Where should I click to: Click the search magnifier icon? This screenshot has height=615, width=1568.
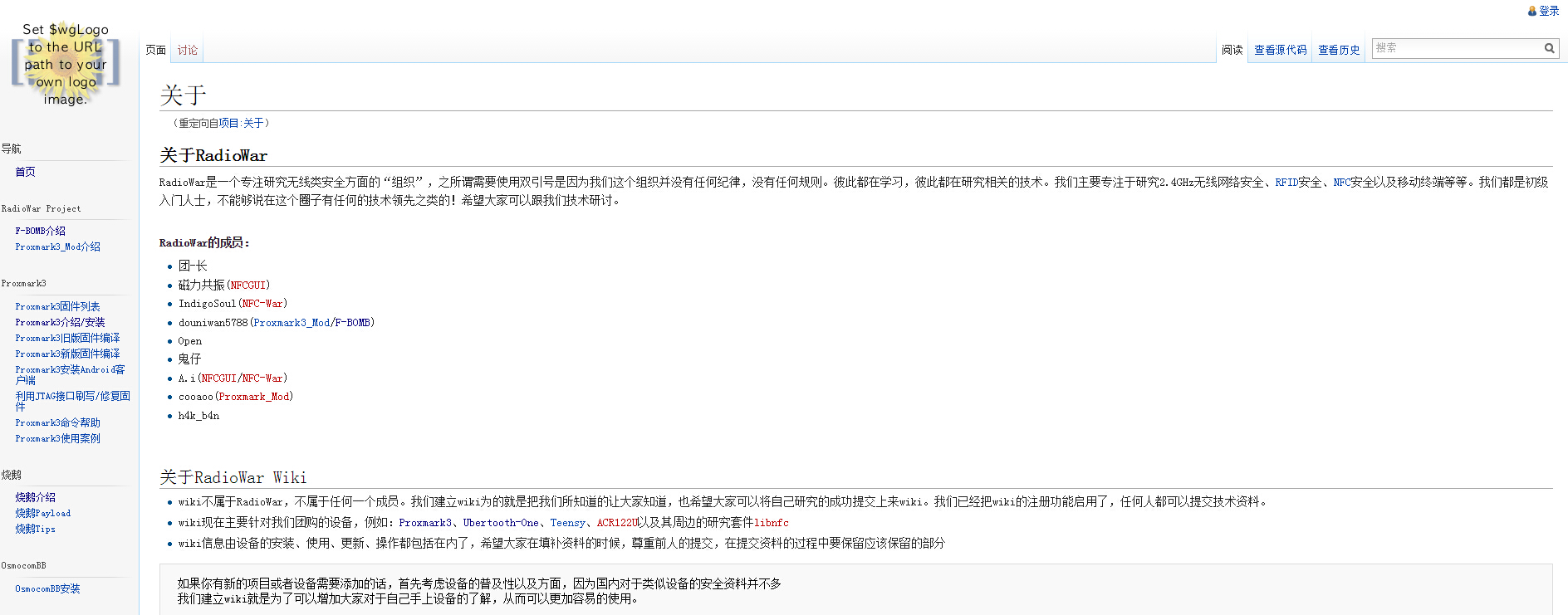coord(1549,48)
